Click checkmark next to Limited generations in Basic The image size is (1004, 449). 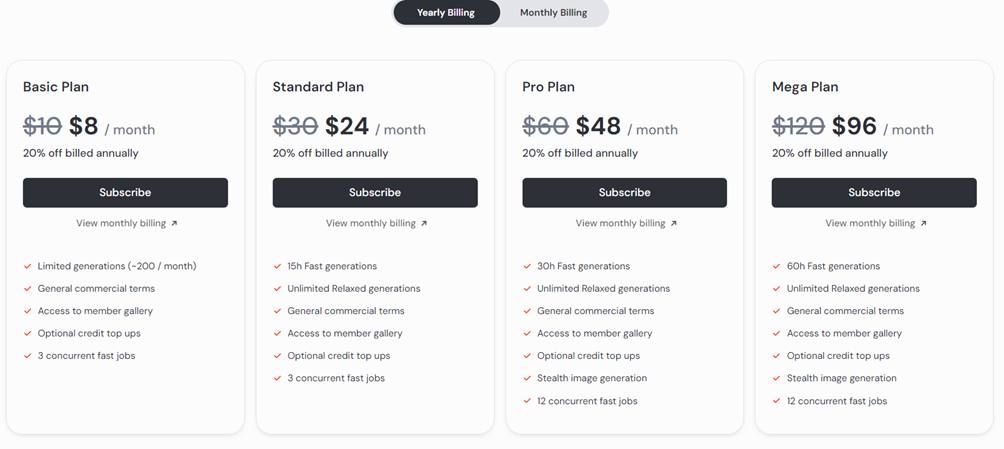point(27,266)
